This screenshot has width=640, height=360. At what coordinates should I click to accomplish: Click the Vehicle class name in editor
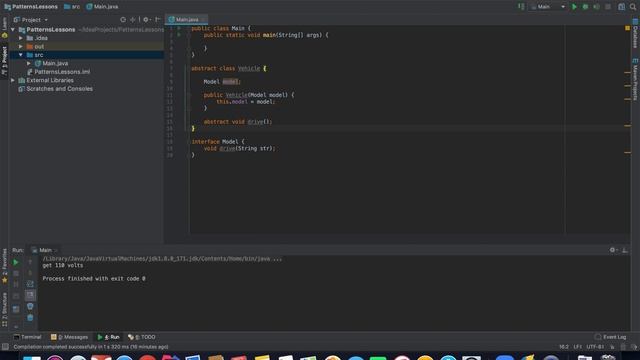click(x=249, y=69)
